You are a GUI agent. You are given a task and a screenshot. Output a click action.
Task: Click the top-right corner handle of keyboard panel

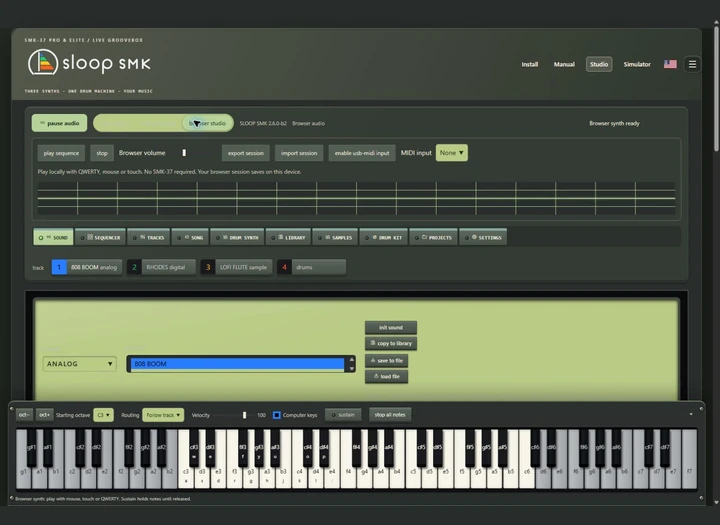click(701, 408)
